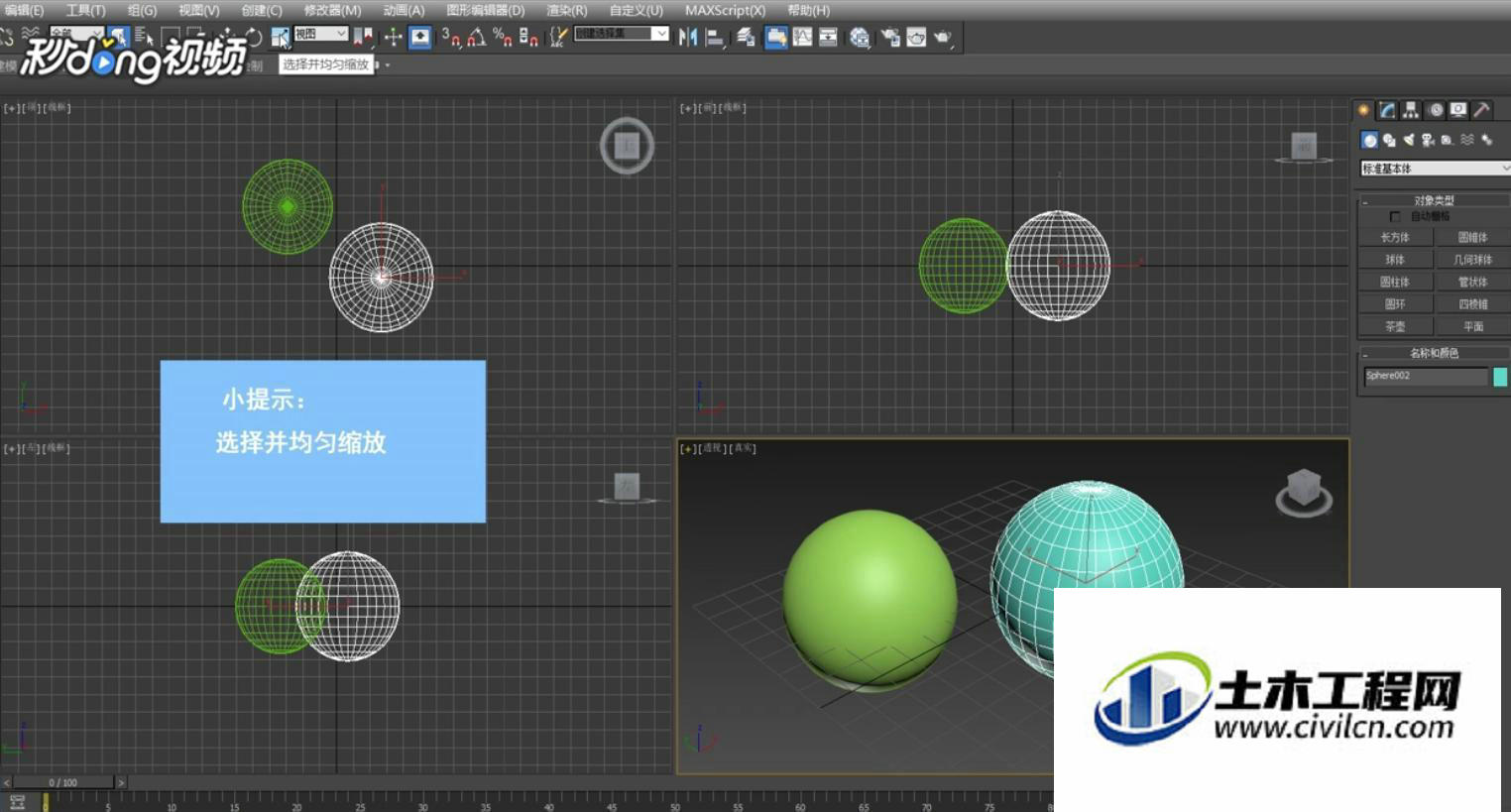Switch to the Motion command panel

tap(1436, 110)
